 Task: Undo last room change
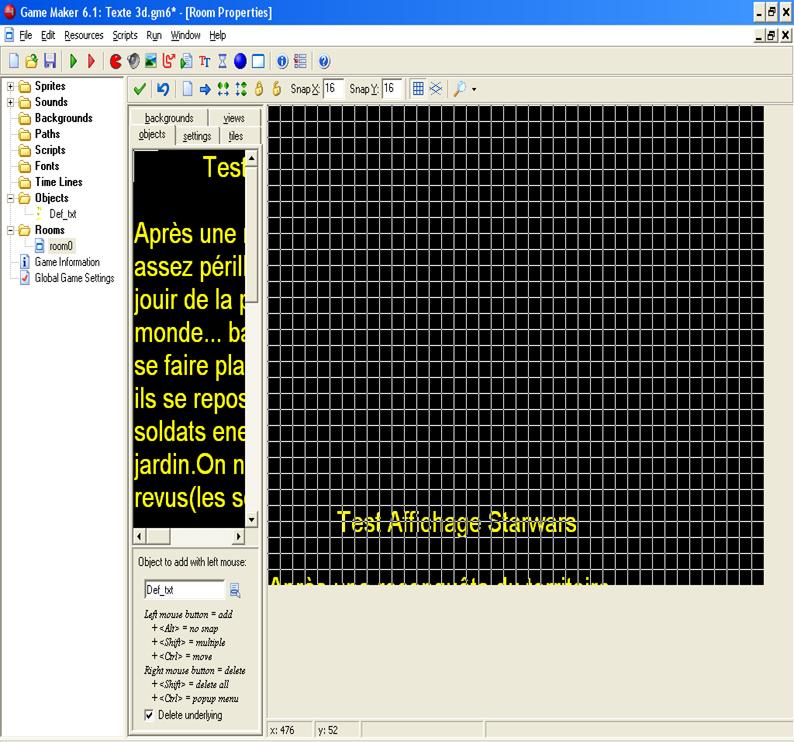[163, 89]
